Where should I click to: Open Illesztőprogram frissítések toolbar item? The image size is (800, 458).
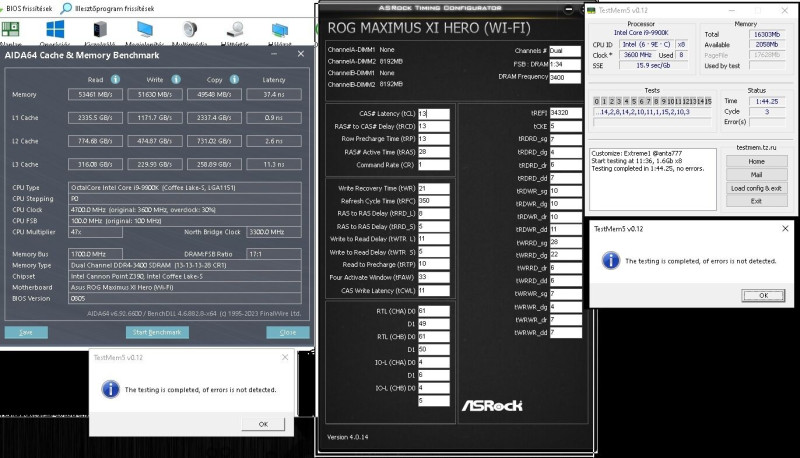click(x=108, y=9)
